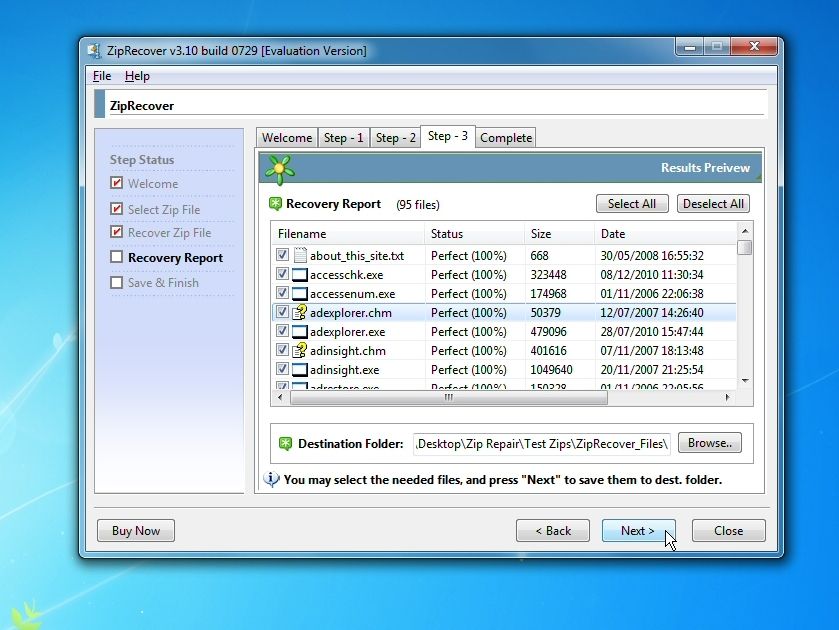Switch to the Complete tab

coord(505,137)
